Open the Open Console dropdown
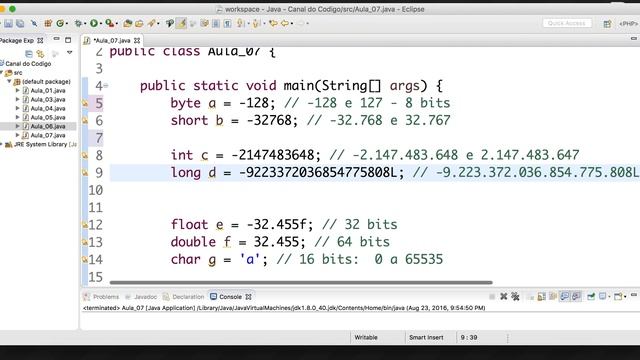This screenshot has height=360, width=640. coord(625,297)
